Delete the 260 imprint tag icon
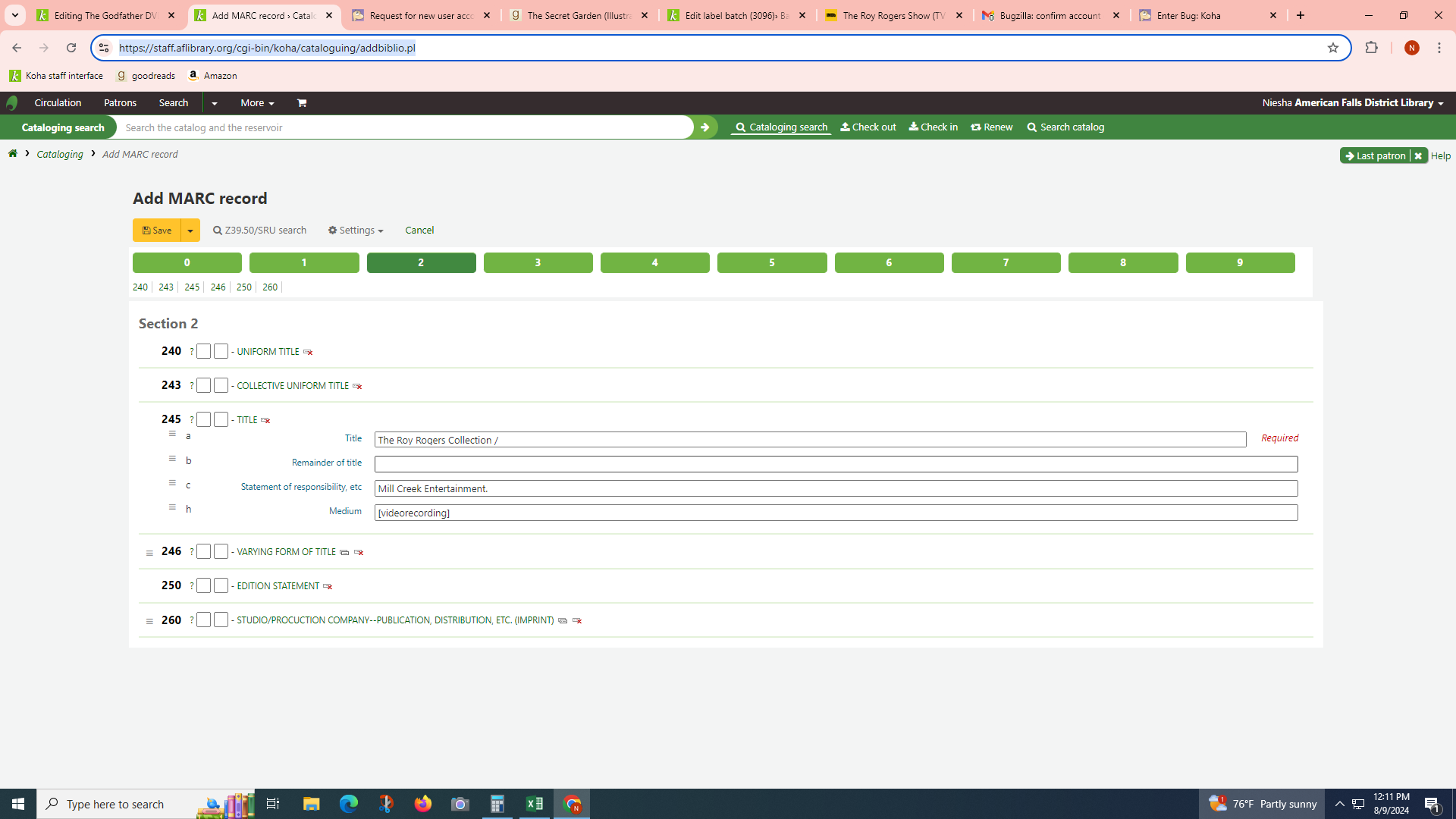Screen dimensions: 1456x819 pyautogui.click(x=577, y=620)
